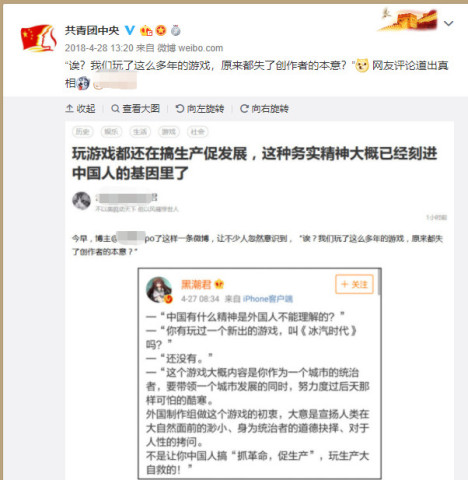Open 查看大图 to view full image
The width and height of the screenshot is (468, 480).
(x=135, y=109)
